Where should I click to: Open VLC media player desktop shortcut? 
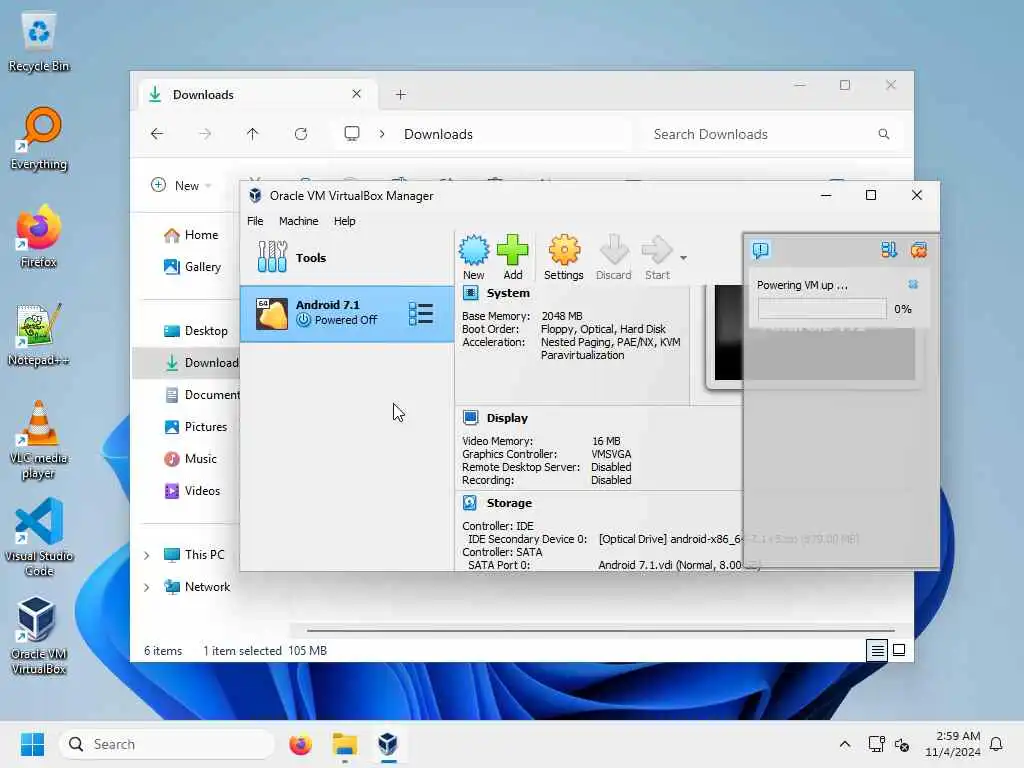click(x=39, y=440)
